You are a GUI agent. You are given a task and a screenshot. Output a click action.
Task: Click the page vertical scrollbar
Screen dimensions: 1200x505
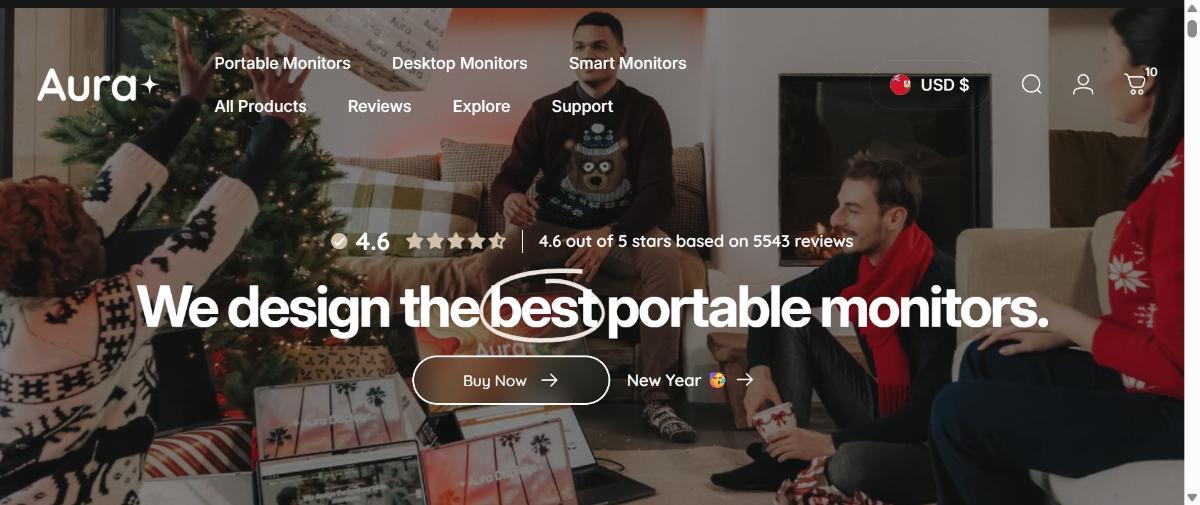1191,252
